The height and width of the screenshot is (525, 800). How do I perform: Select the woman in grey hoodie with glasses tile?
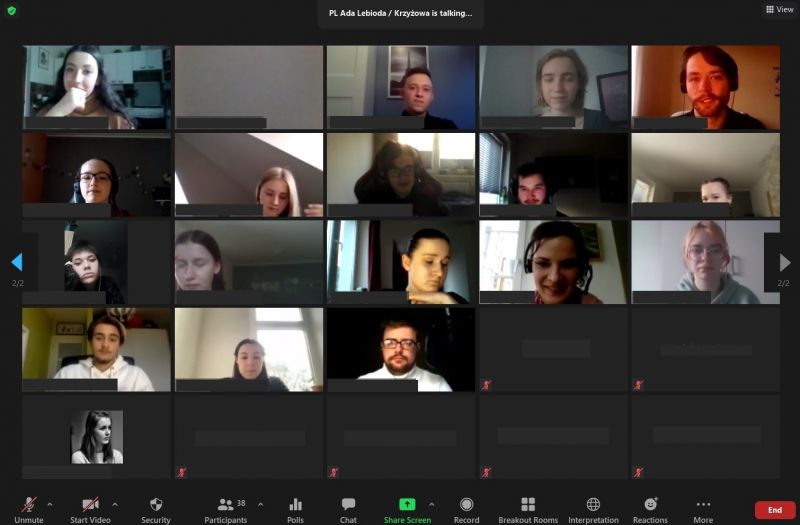706,262
